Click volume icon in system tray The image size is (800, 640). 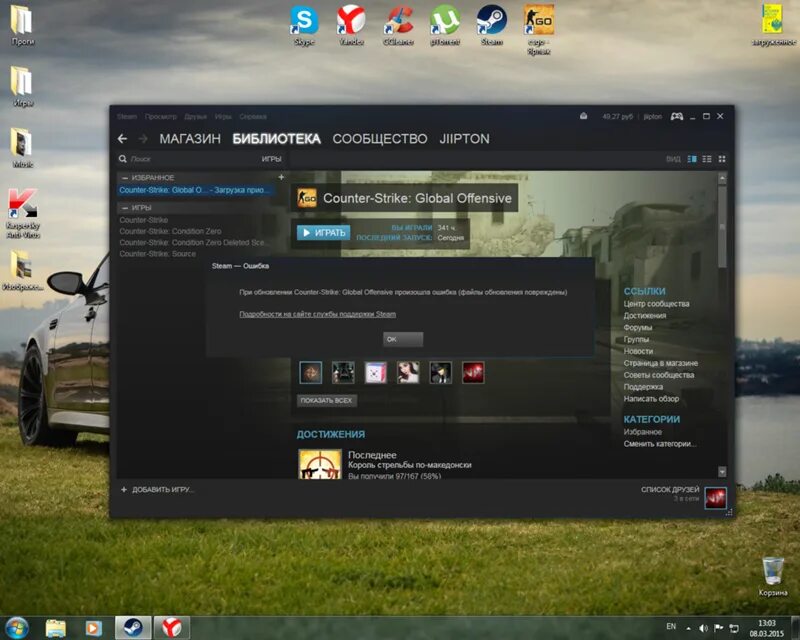pyautogui.click(x=704, y=628)
